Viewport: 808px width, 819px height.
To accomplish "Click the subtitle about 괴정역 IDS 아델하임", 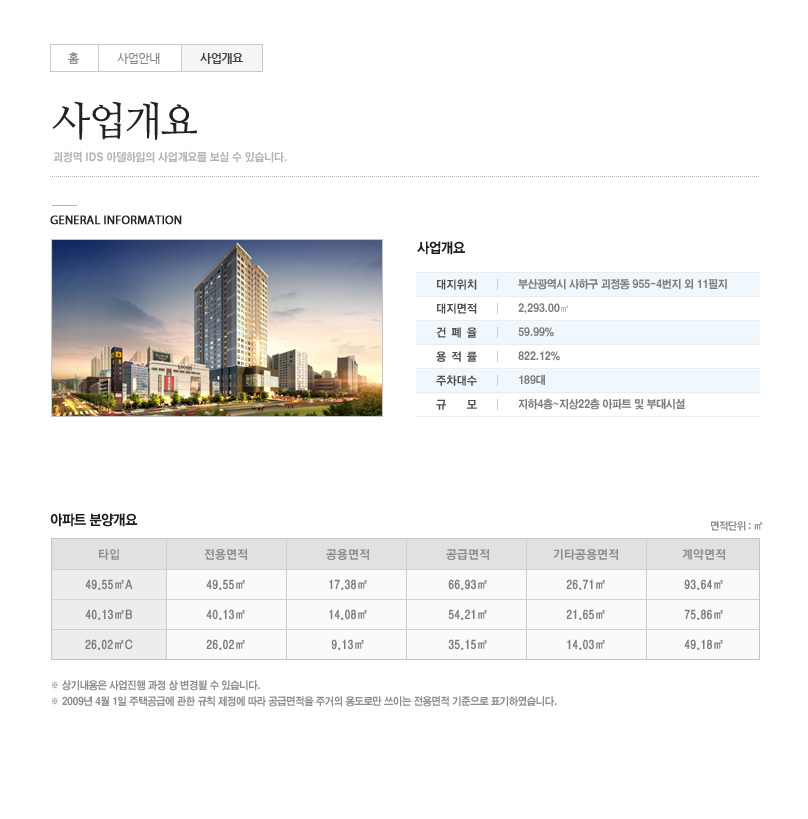I will coord(170,157).
